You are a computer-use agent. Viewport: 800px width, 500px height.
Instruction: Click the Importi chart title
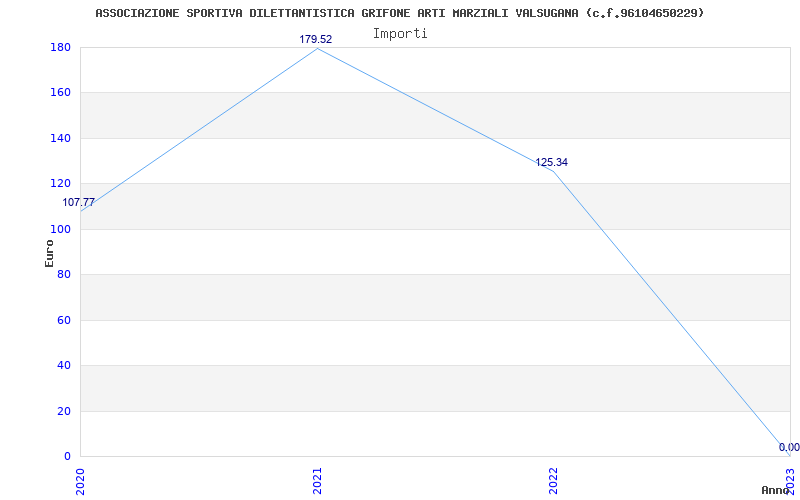click(x=400, y=34)
